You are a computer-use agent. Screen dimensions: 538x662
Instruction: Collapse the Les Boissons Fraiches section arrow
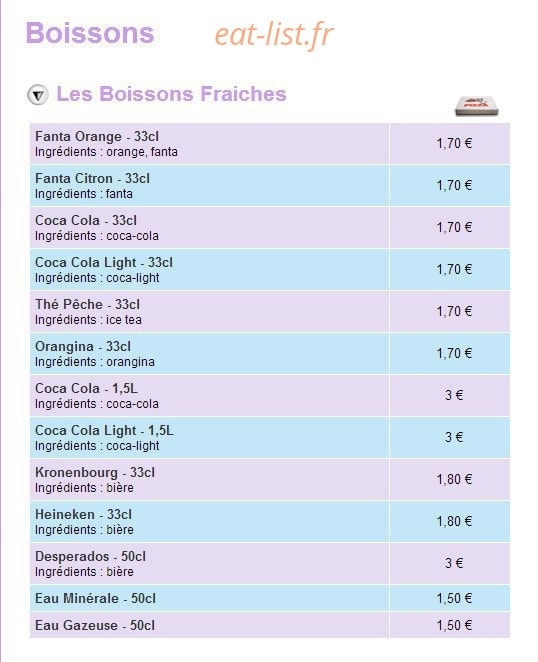(38, 95)
